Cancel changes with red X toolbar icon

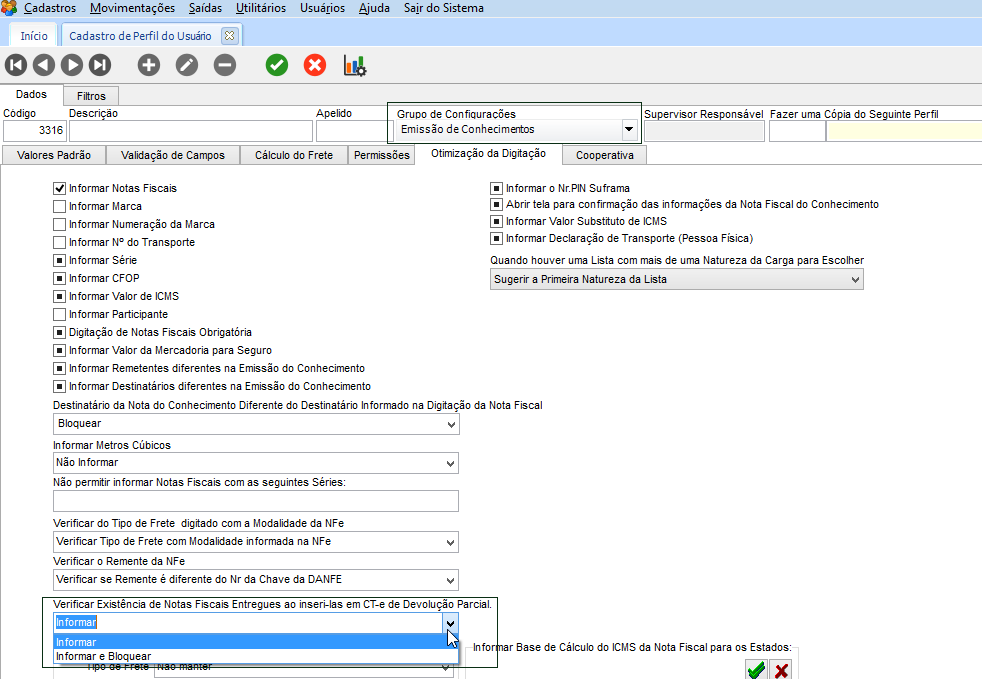tap(315, 65)
